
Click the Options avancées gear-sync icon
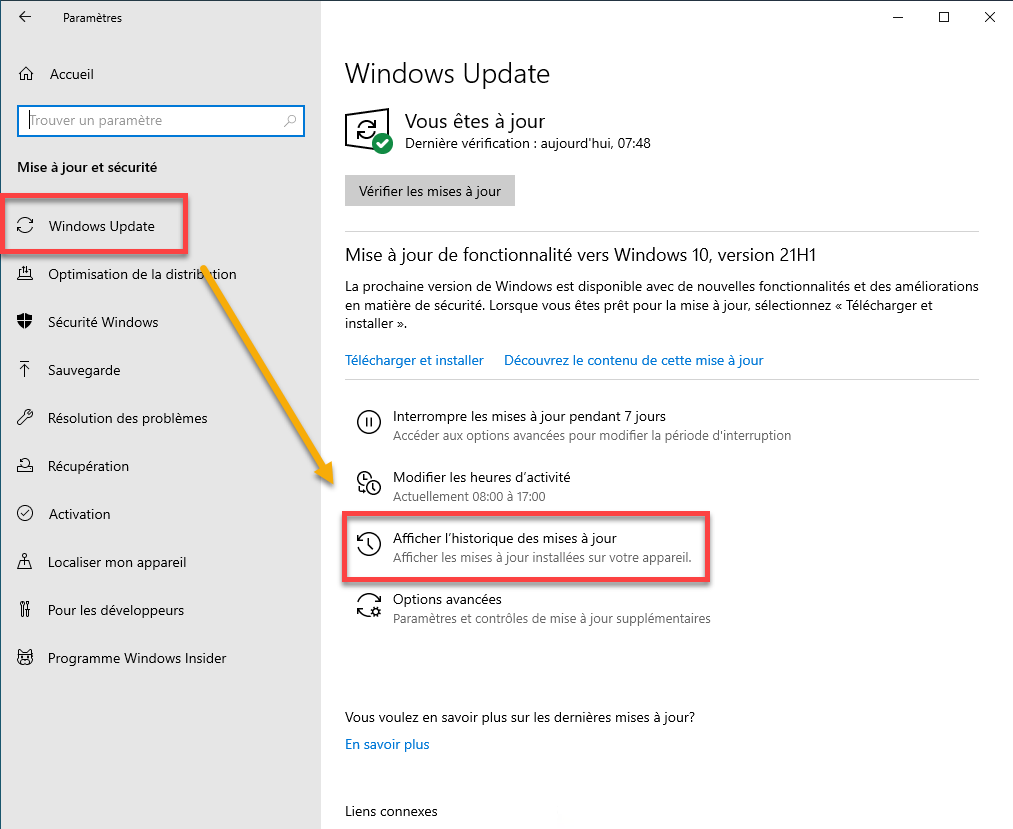(x=369, y=605)
